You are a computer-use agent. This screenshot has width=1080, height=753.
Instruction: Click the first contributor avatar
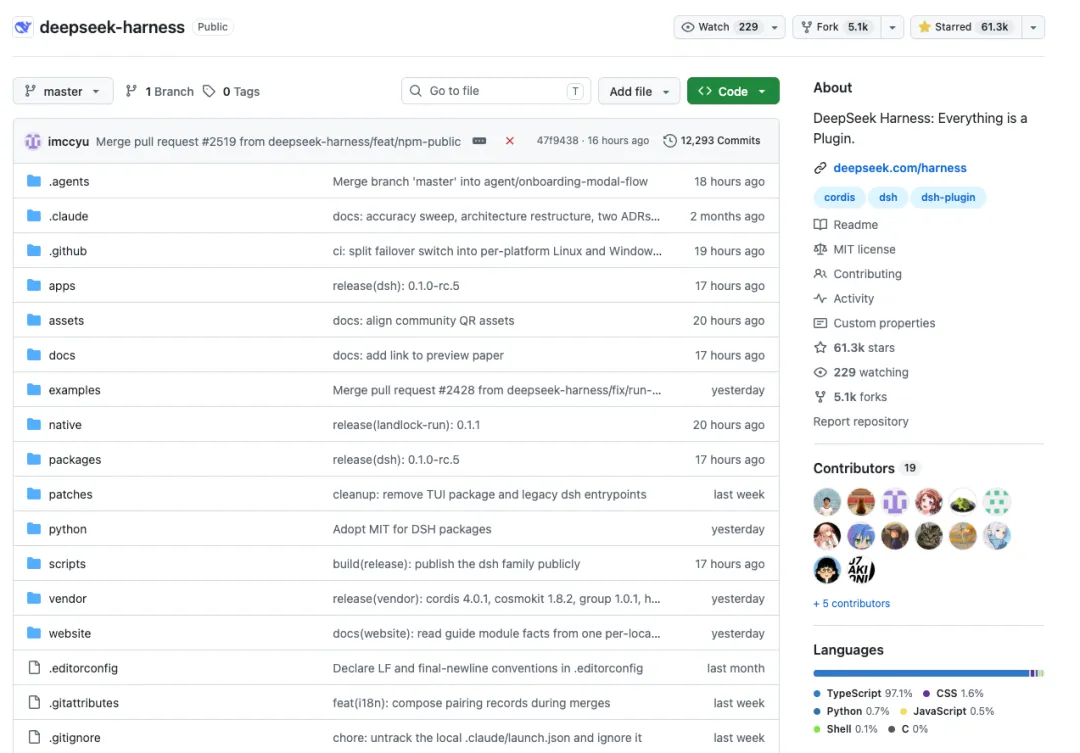point(827,502)
